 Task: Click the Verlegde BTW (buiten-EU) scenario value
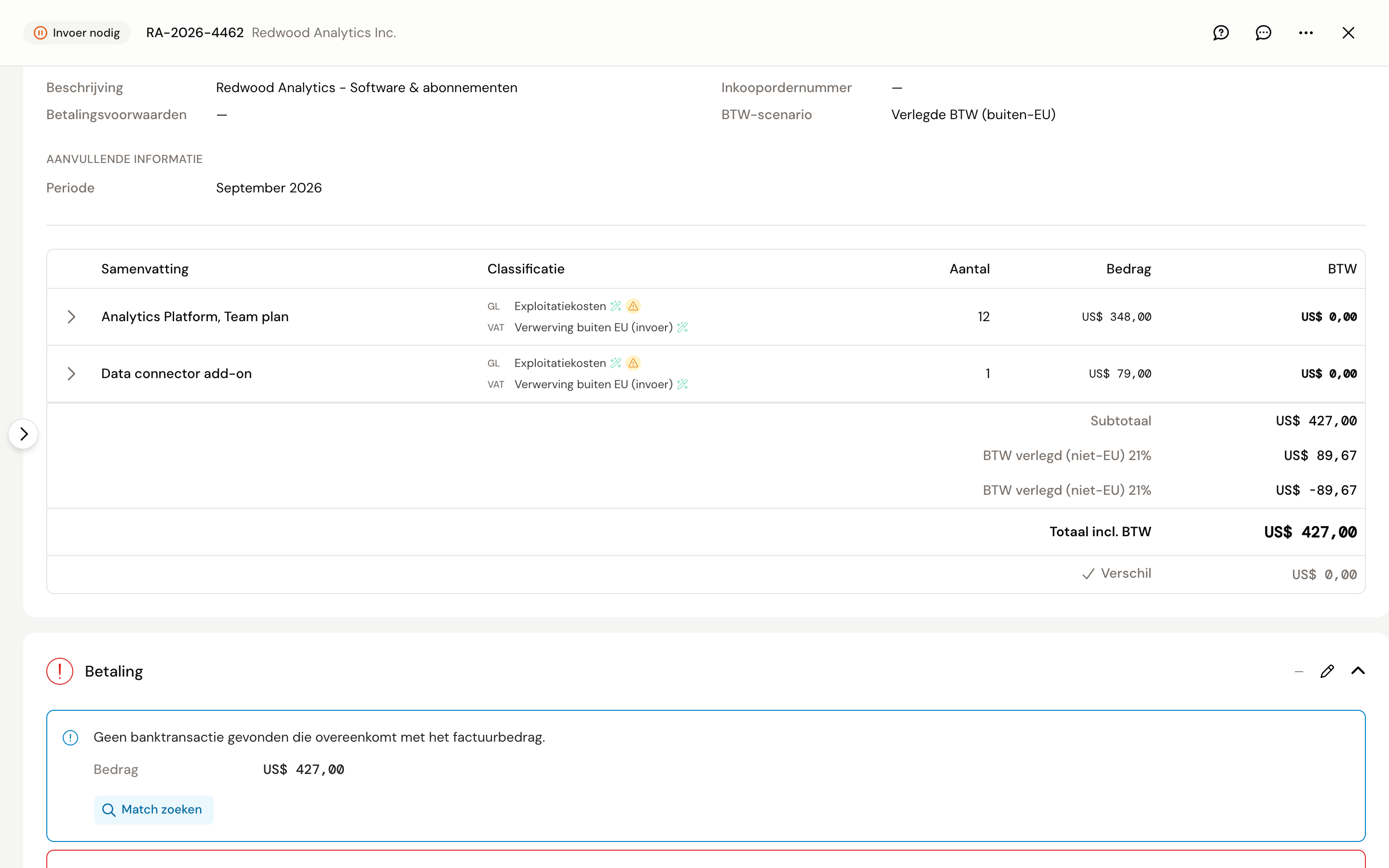(x=973, y=115)
